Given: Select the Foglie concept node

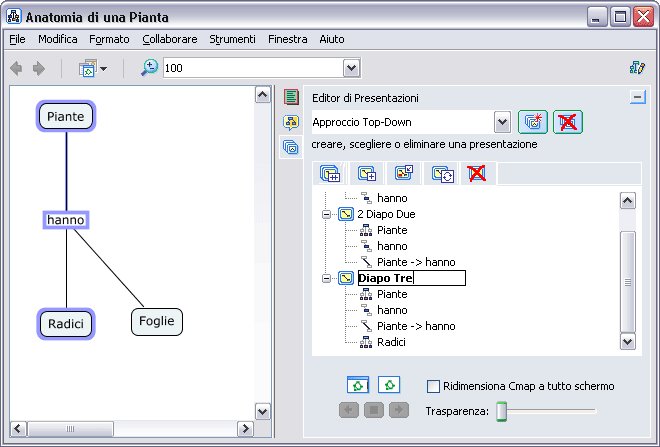Looking at the screenshot, I should coord(157,322).
